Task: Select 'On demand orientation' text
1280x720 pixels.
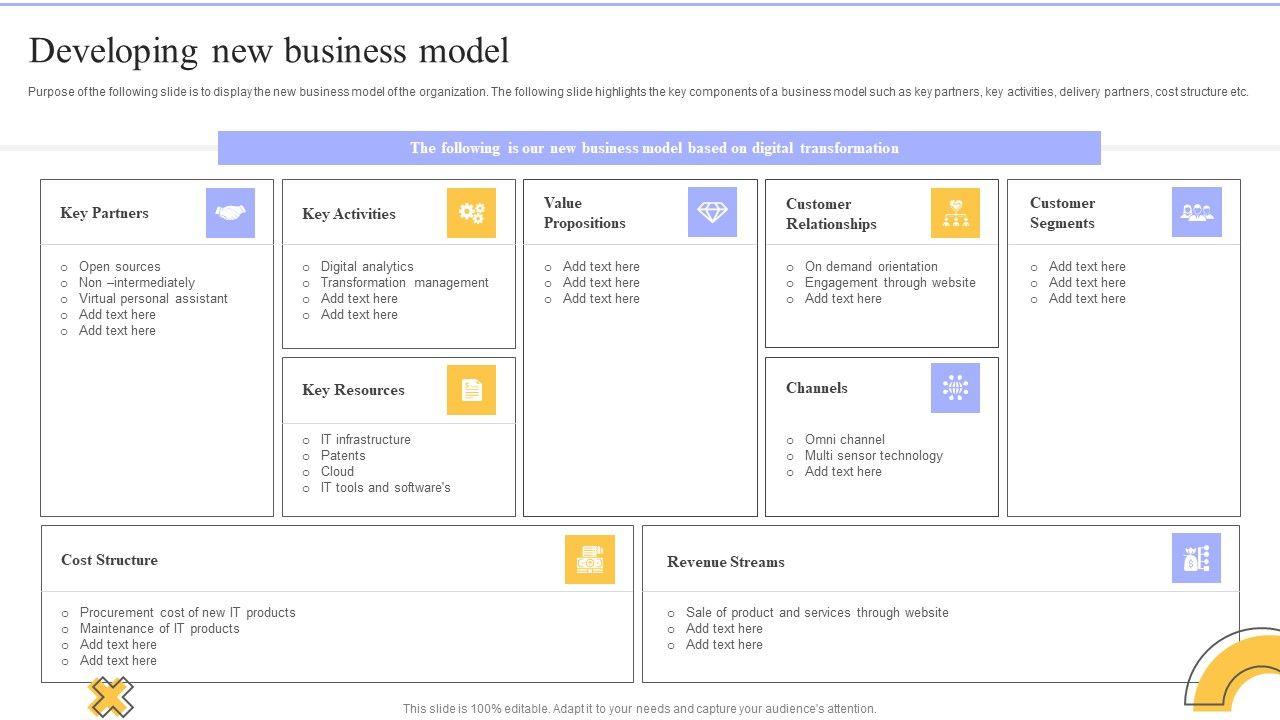Action: coord(871,267)
